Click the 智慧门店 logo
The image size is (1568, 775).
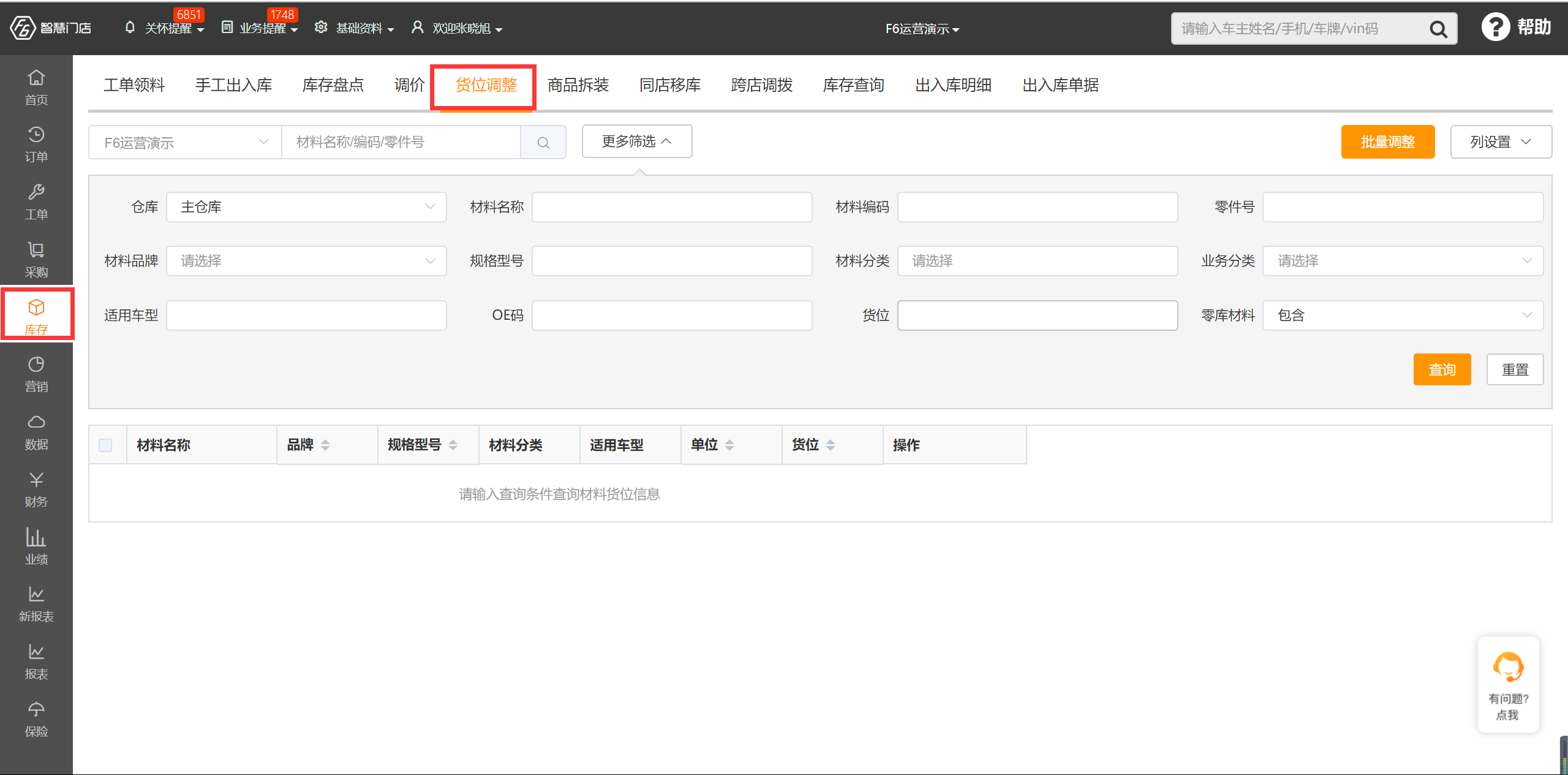click(51, 28)
